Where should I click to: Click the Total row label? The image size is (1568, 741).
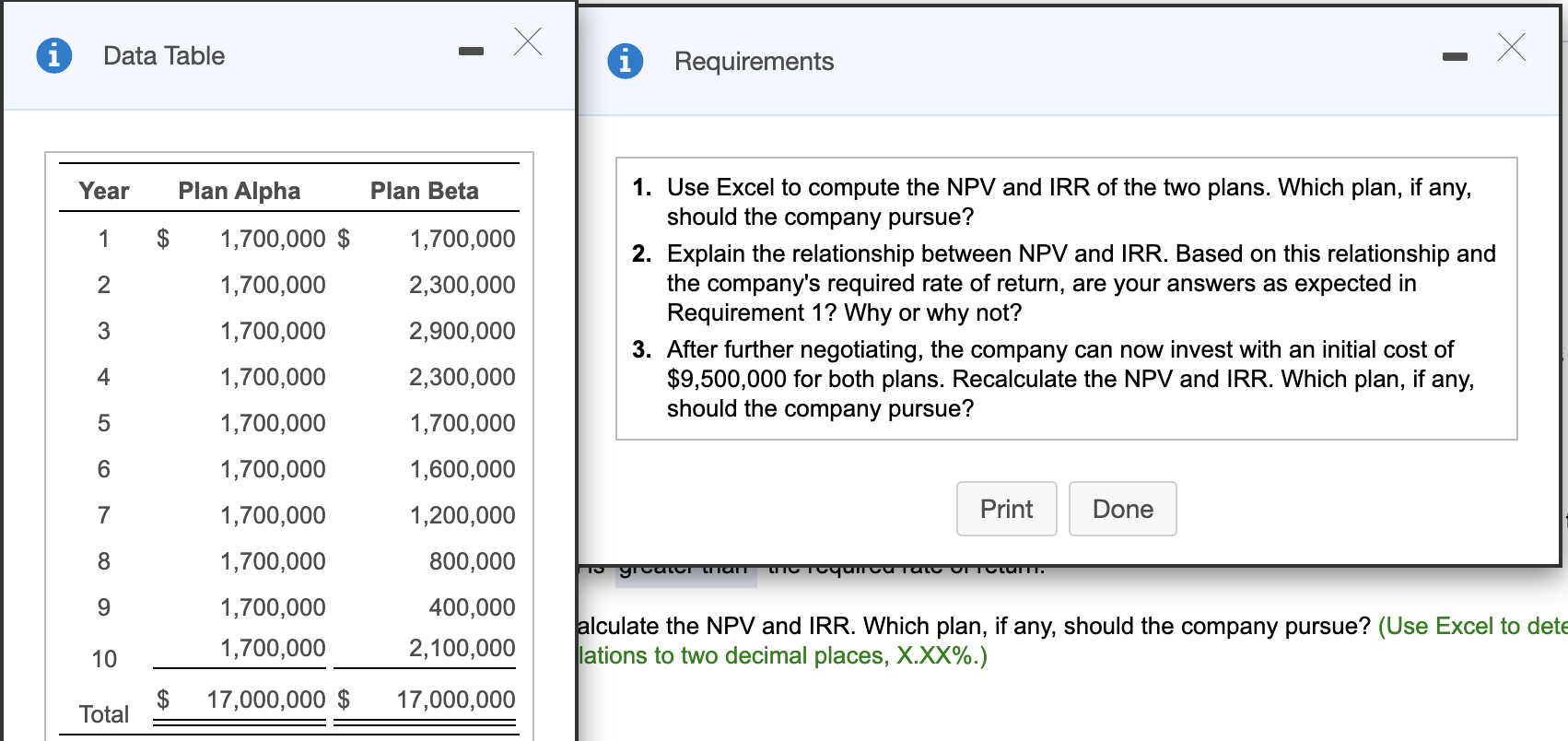104,714
